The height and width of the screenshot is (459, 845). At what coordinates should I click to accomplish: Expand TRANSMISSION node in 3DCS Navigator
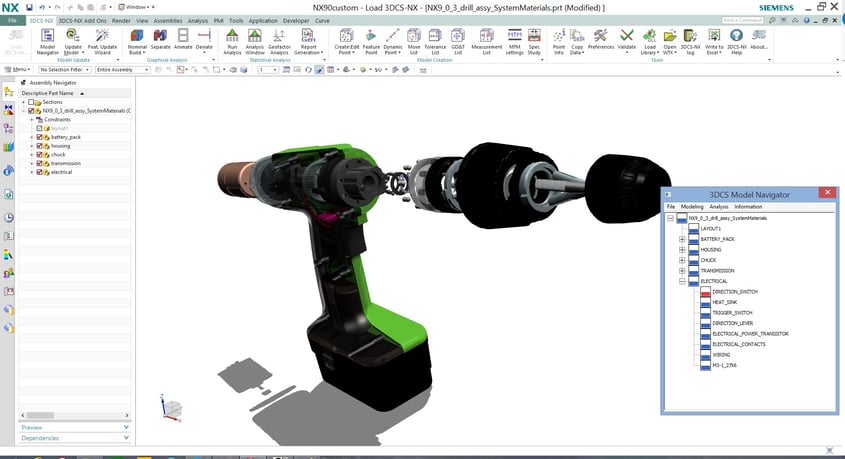tap(682, 270)
